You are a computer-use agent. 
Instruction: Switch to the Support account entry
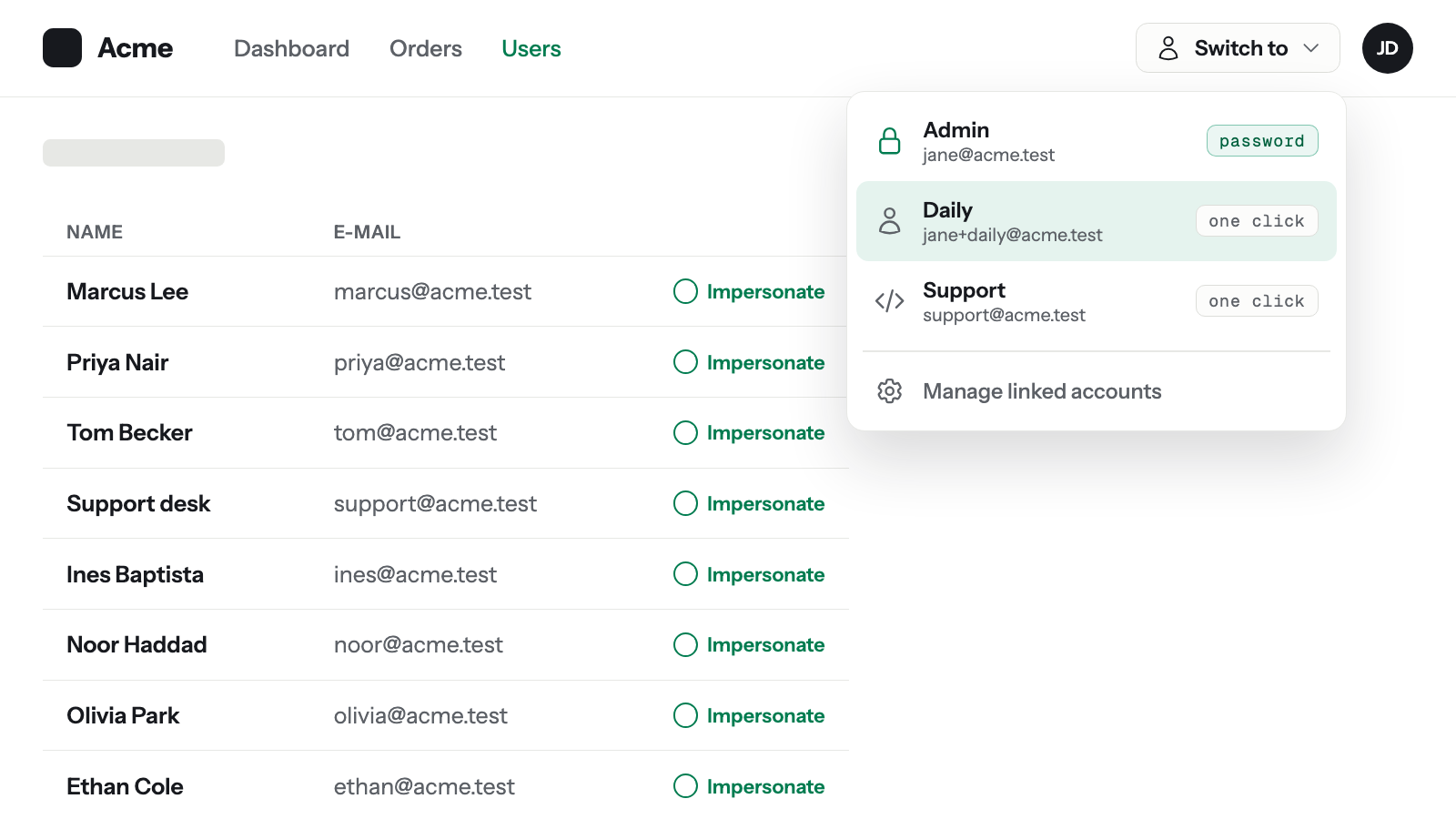click(x=1096, y=301)
